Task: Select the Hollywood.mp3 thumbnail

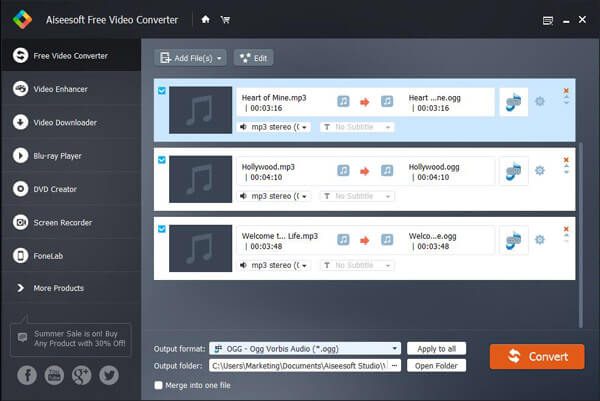Action: pos(201,179)
